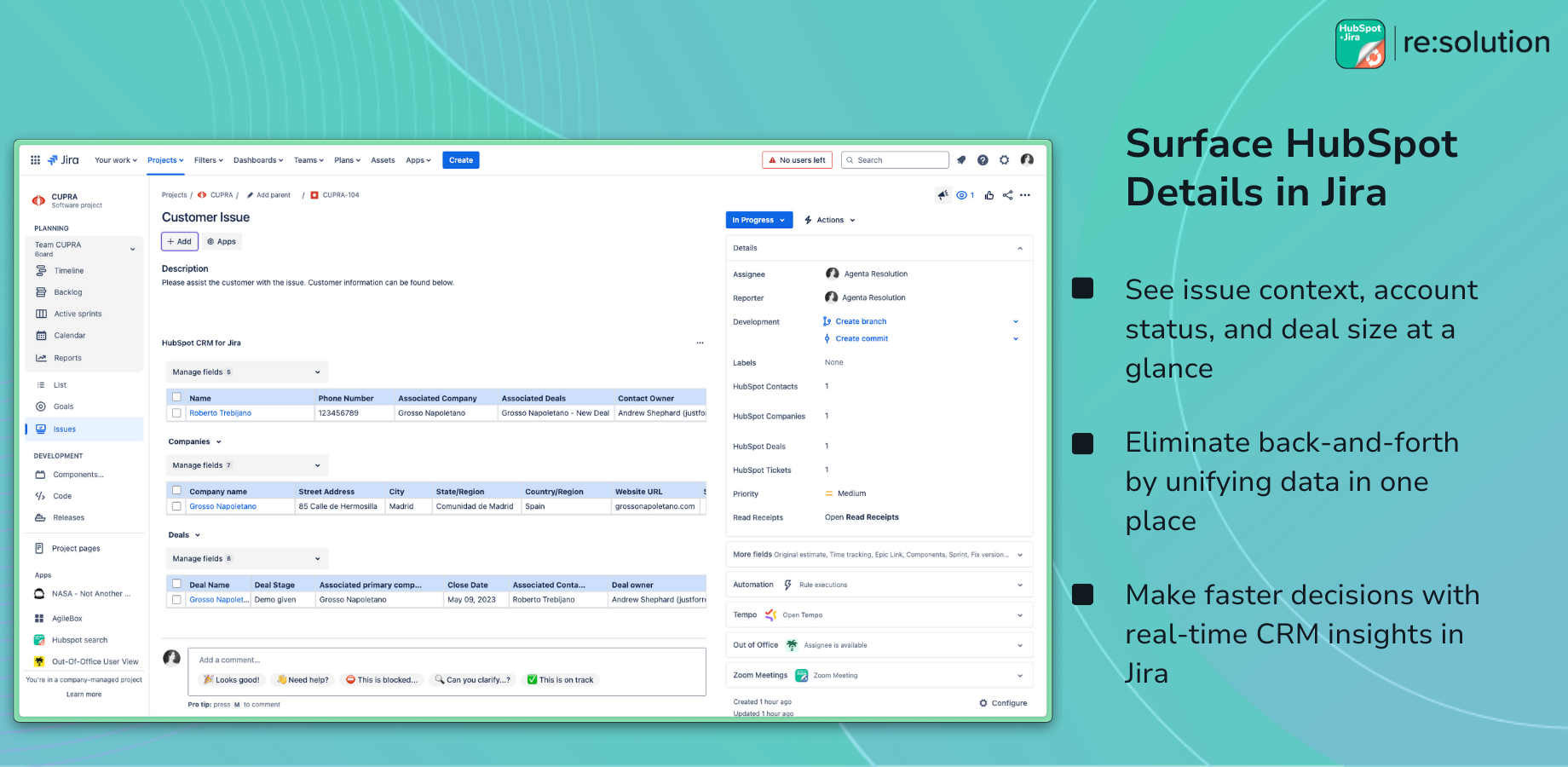This screenshot has height=767, width=1568.
Task: Open the Teams menu
Action: [x=308, y=160]
